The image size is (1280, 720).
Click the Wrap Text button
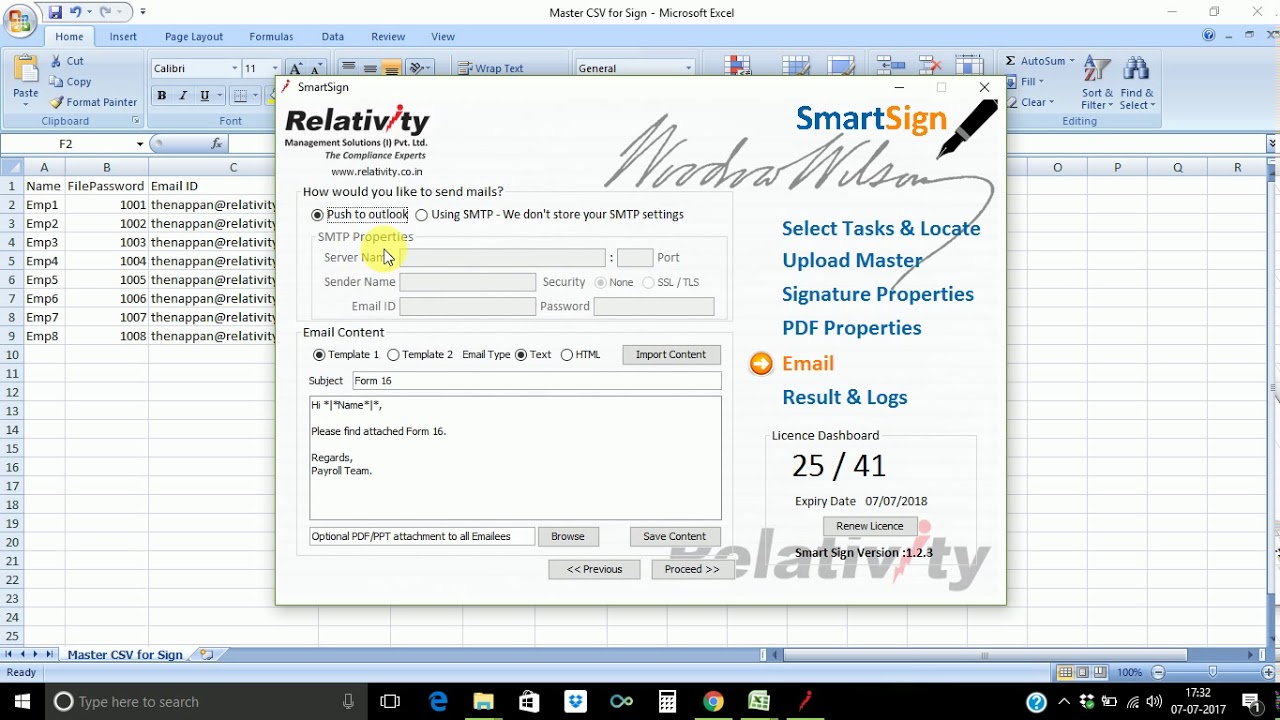(491, 68)
